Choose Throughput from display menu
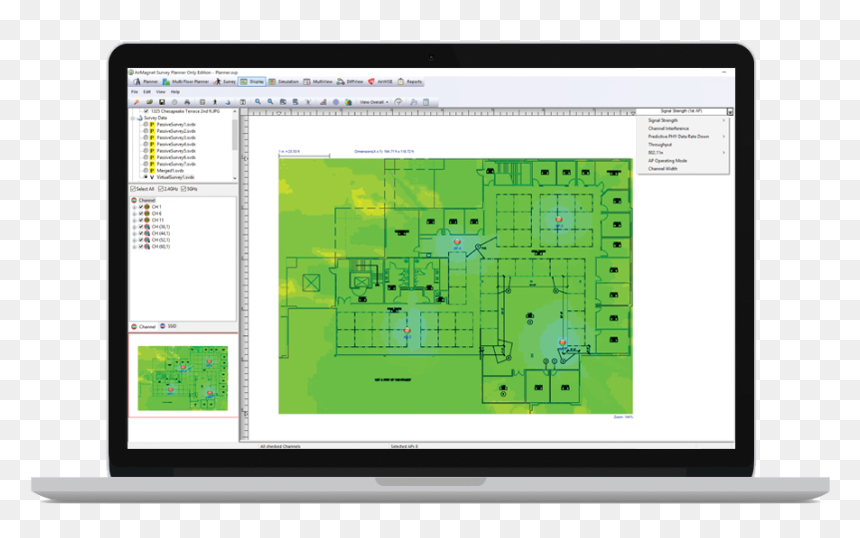 point(683,145)
